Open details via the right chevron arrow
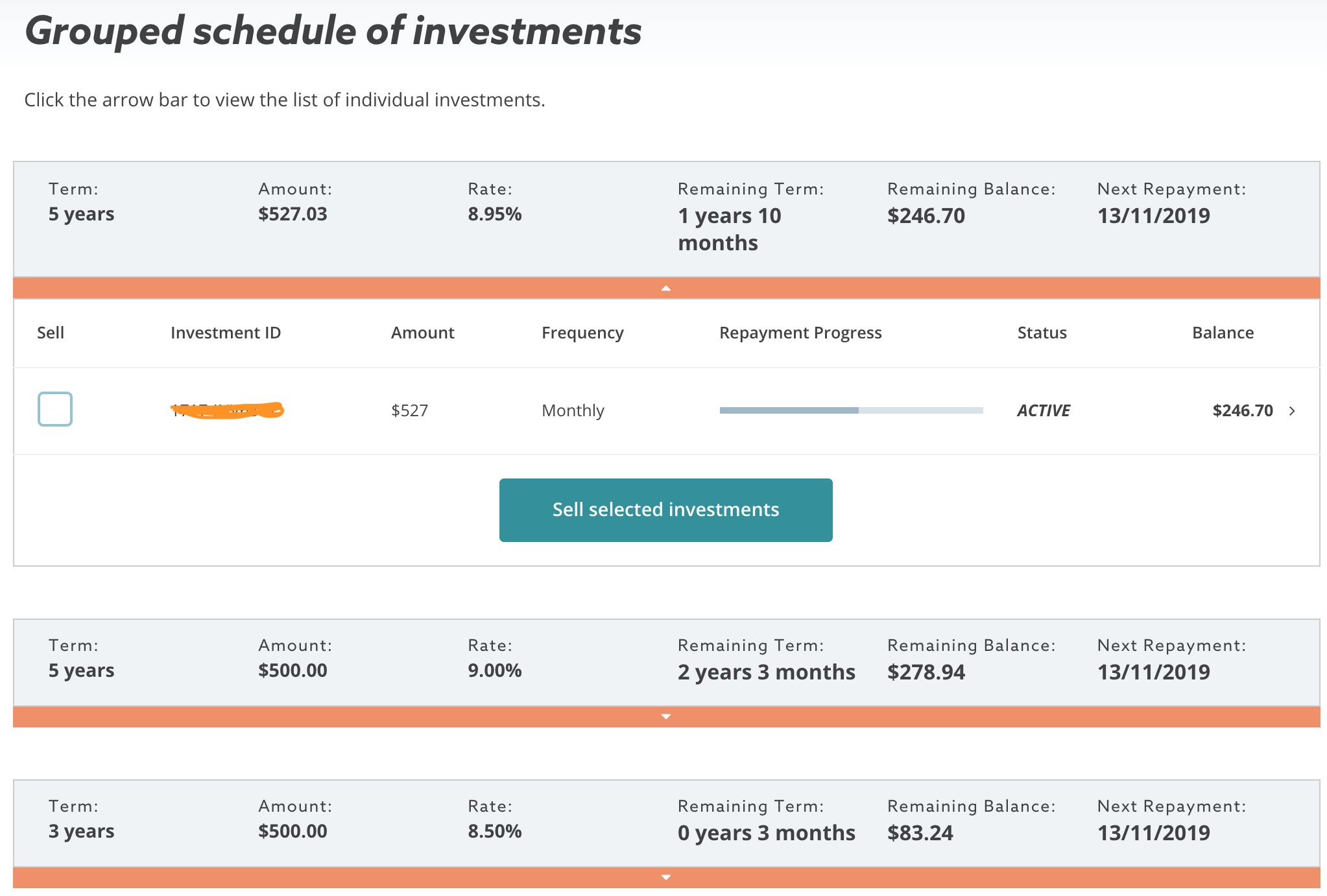 [1293, 410]
